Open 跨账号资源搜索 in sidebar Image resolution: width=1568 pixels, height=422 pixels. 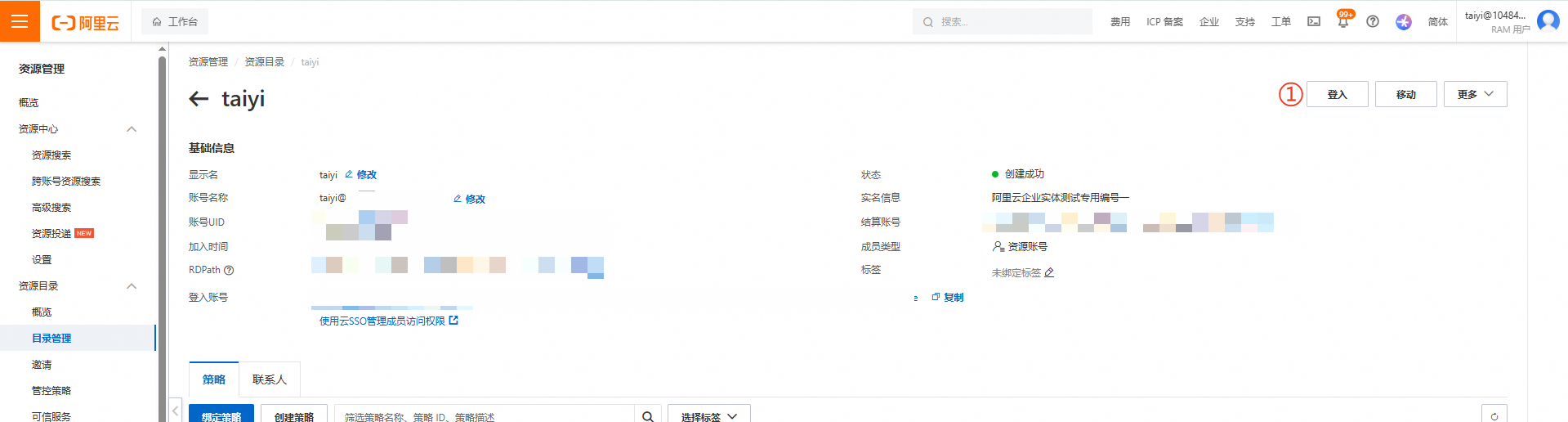66,181
